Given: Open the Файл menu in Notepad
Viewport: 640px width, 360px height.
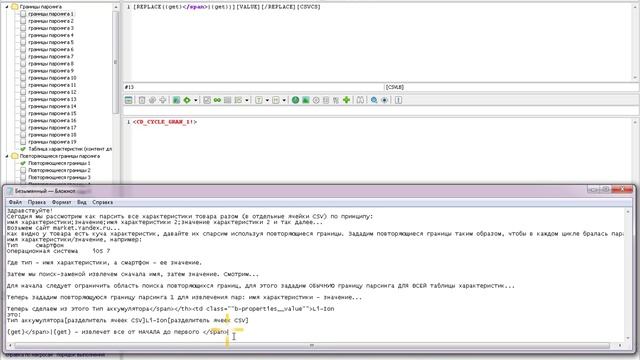Looking at the screenshot, I should click(16, 202).
